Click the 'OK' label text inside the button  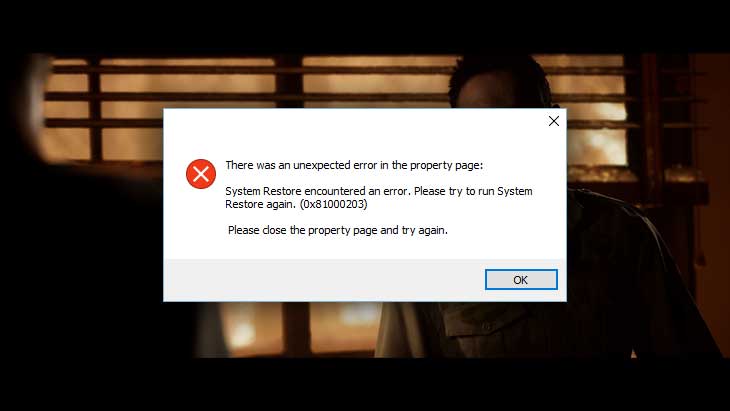point(520,280)
